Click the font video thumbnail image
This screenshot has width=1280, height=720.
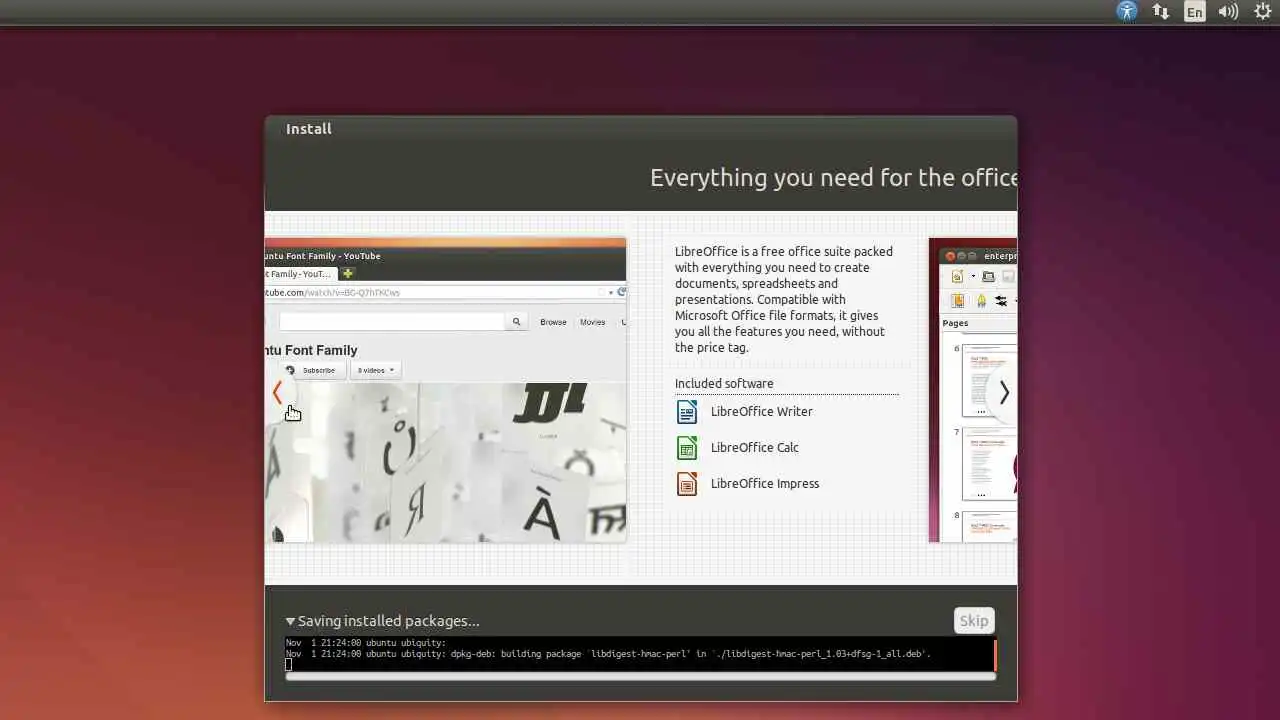click(x=446, y=462)
